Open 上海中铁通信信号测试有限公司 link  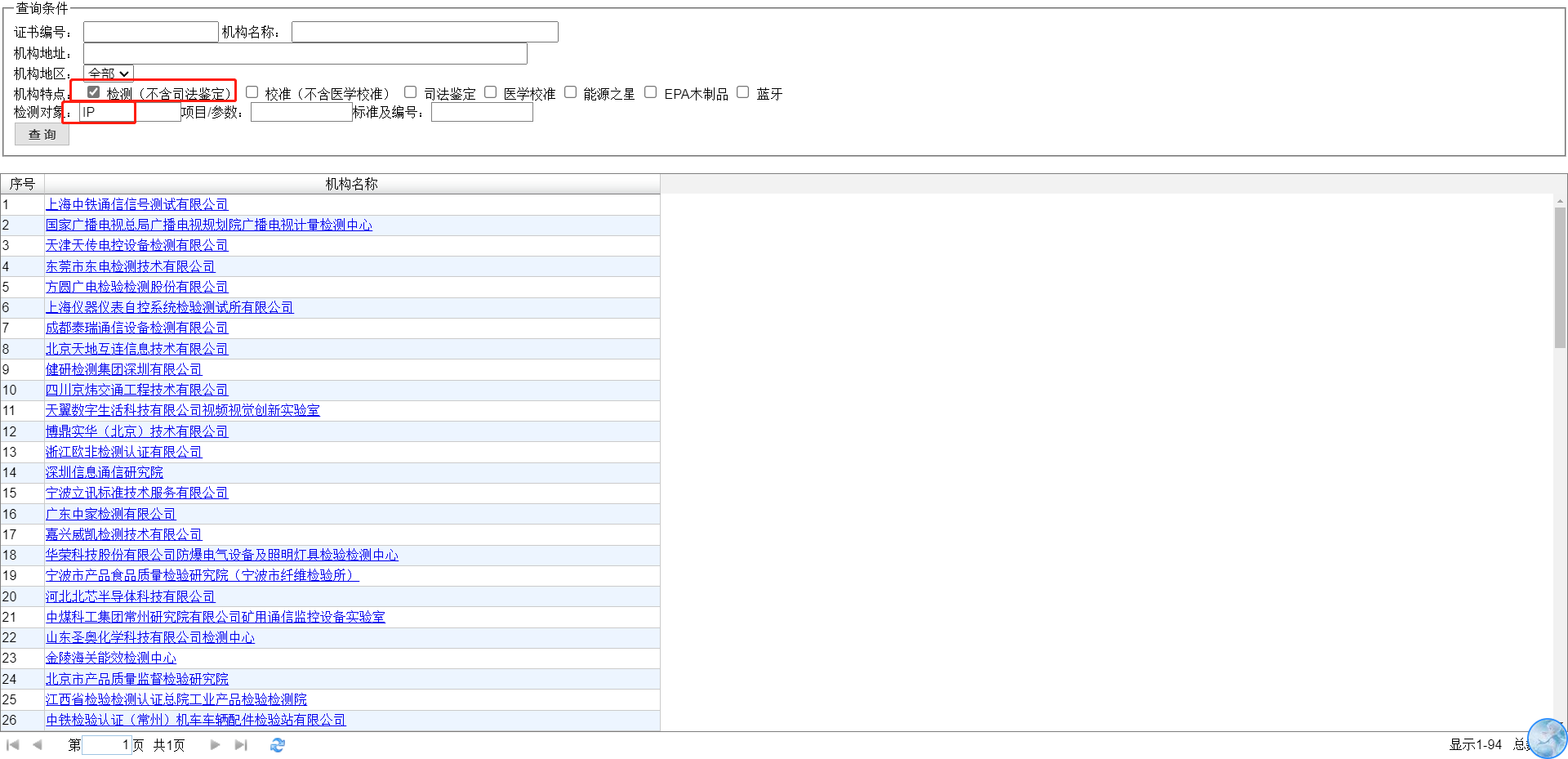click(x=136, y=204)
